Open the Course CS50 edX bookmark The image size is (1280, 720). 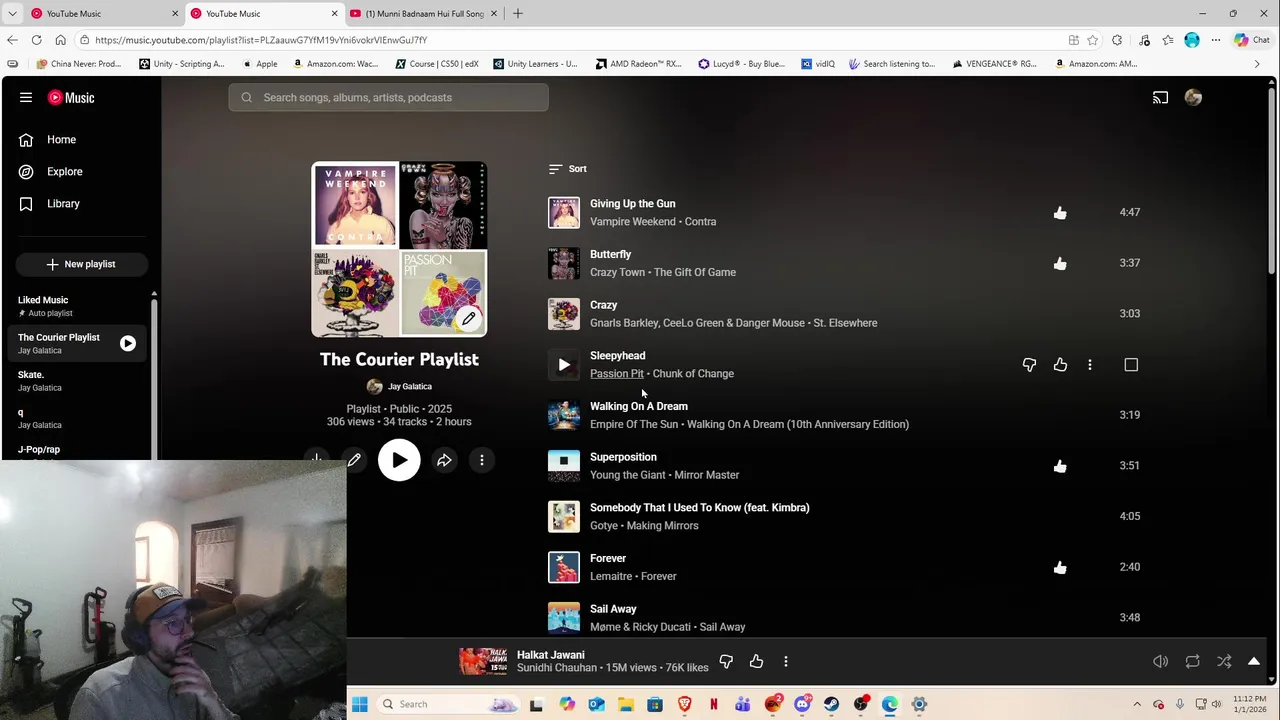click(x=437, y=64)
